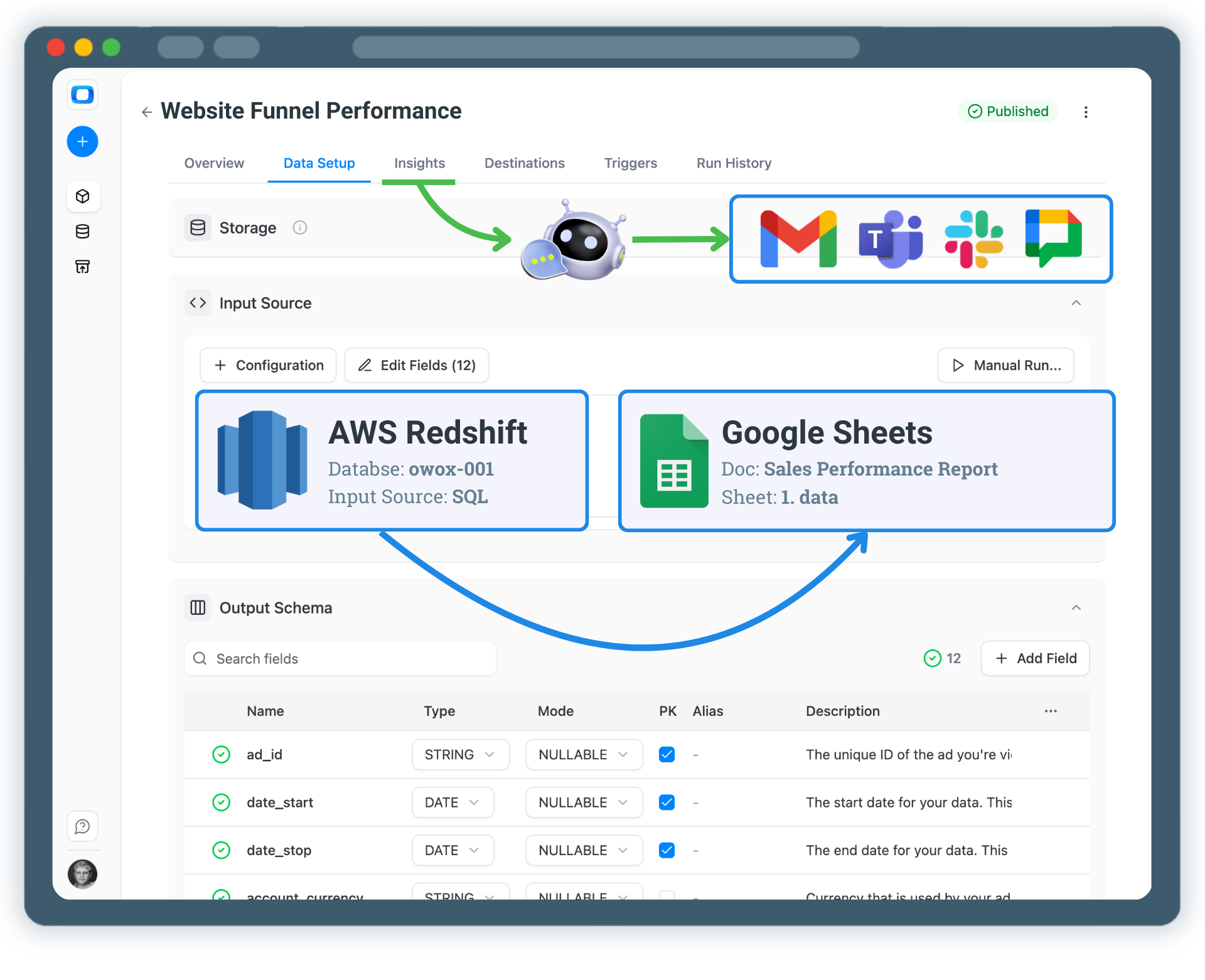This screenshot has height=980, width=1205.
Task: Toggle PK checkbox for date_stop row
Action: (667, 850)
